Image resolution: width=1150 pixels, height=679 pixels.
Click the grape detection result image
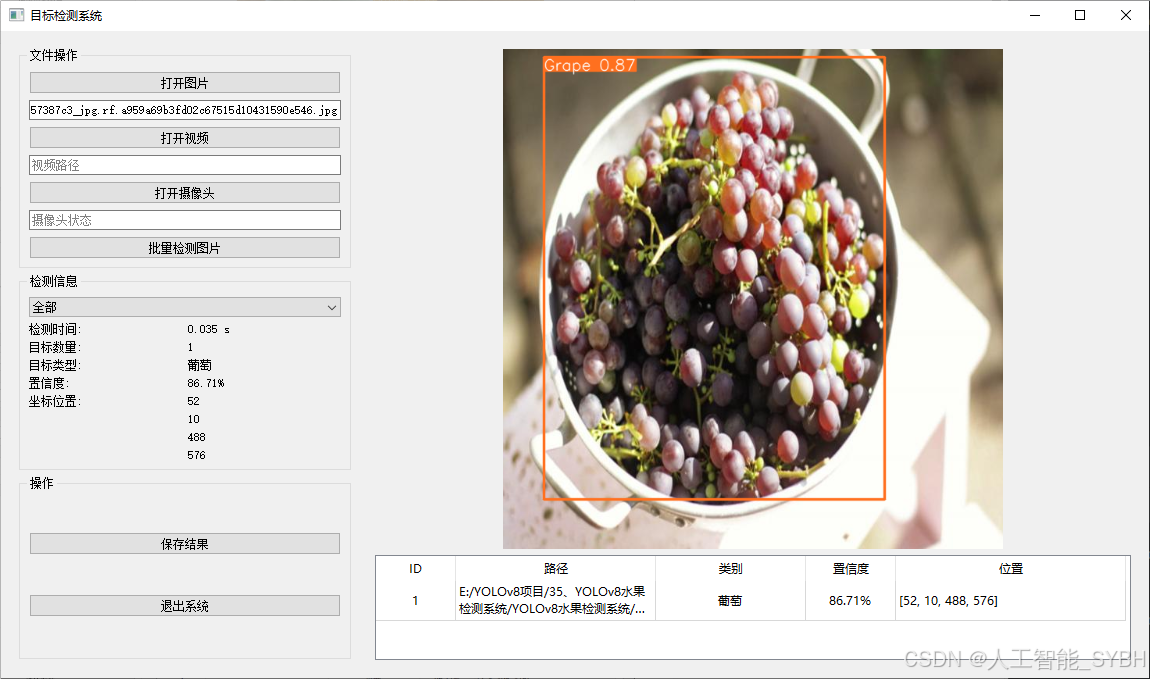click(752, 298)
